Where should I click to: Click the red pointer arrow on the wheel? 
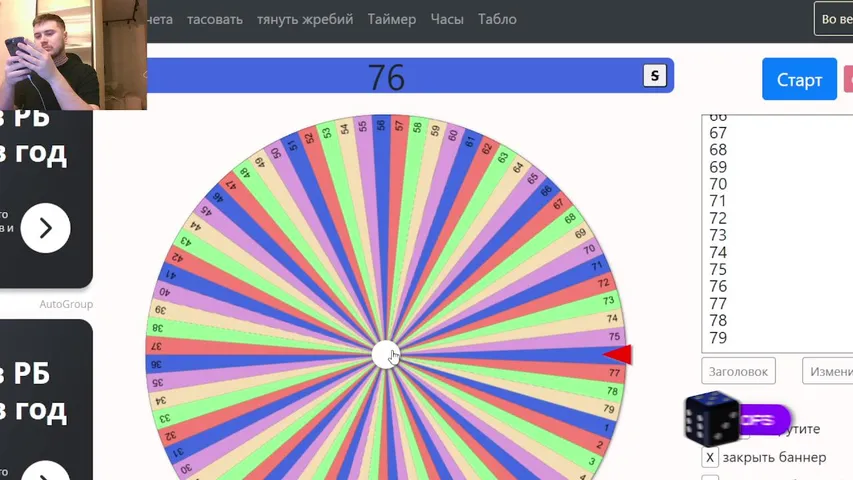point(618,355)
